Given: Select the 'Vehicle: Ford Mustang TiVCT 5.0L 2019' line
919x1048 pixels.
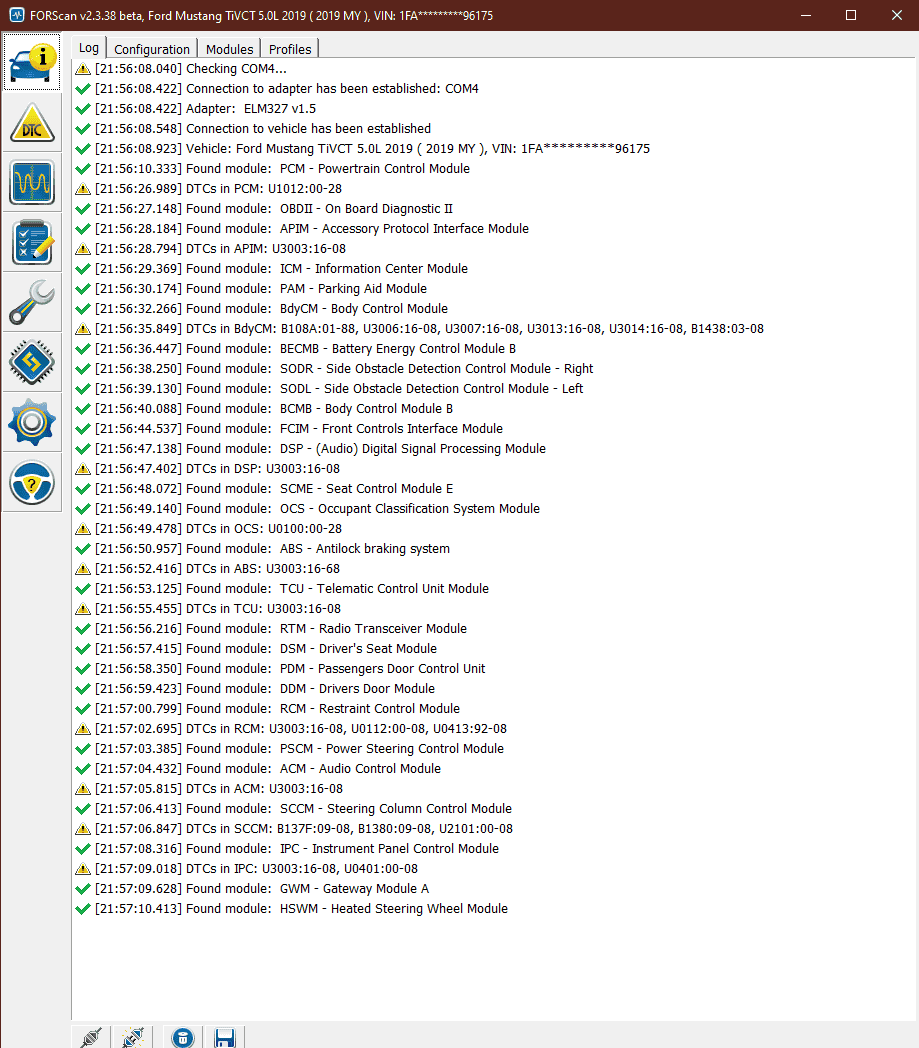Looking at the screenshot, I should pyautogui.click(x=362, y=149).
